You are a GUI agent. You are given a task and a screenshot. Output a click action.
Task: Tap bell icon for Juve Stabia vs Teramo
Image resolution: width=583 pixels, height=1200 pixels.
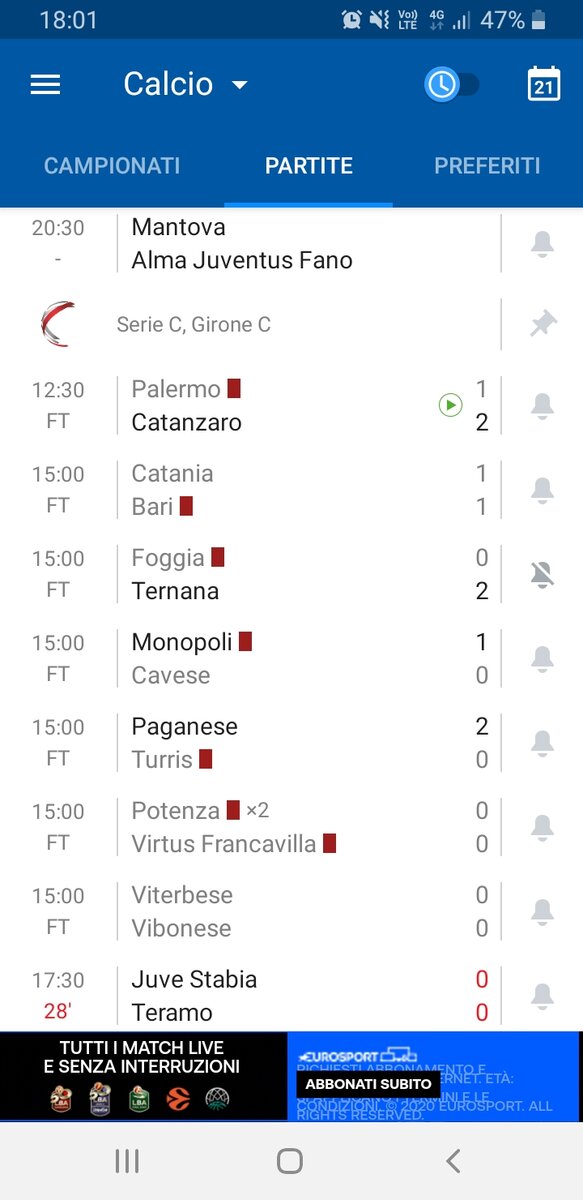(x=542, y=995)
